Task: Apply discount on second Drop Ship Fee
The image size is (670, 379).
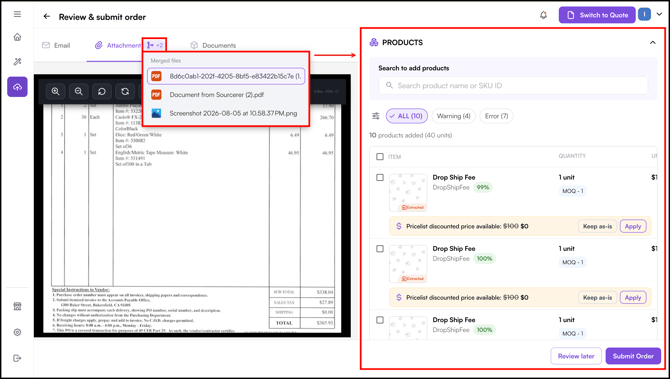Action: [633, 298]
